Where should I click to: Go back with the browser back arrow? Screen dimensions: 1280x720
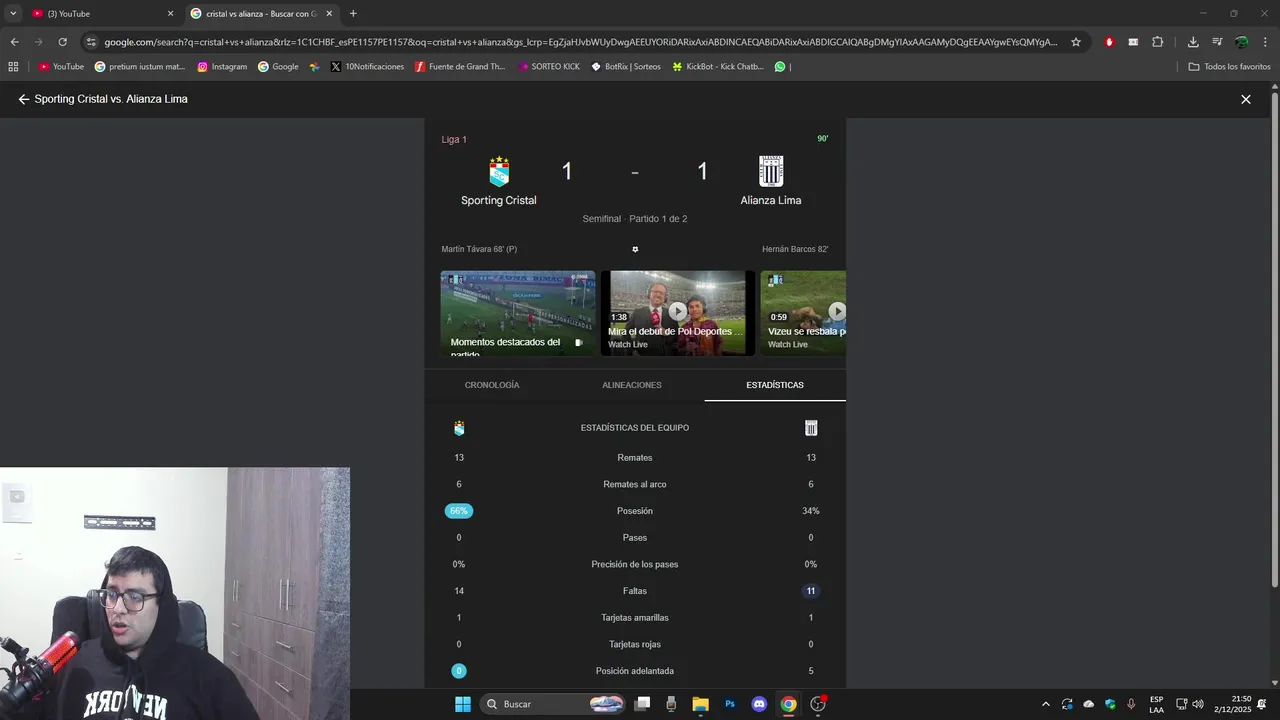coord(14,42)
